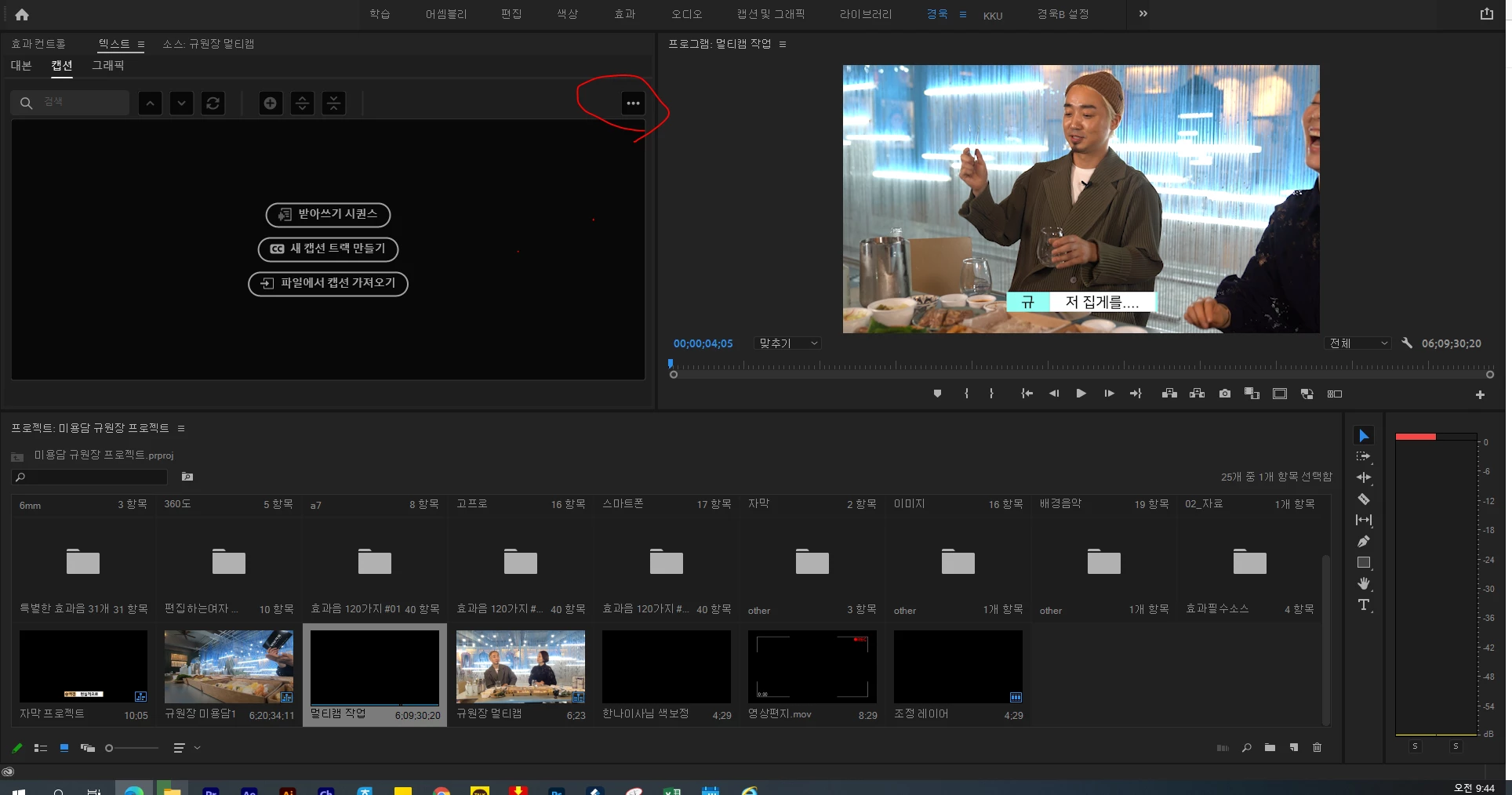Switch Project panel to list view

(x=41, y=748)
